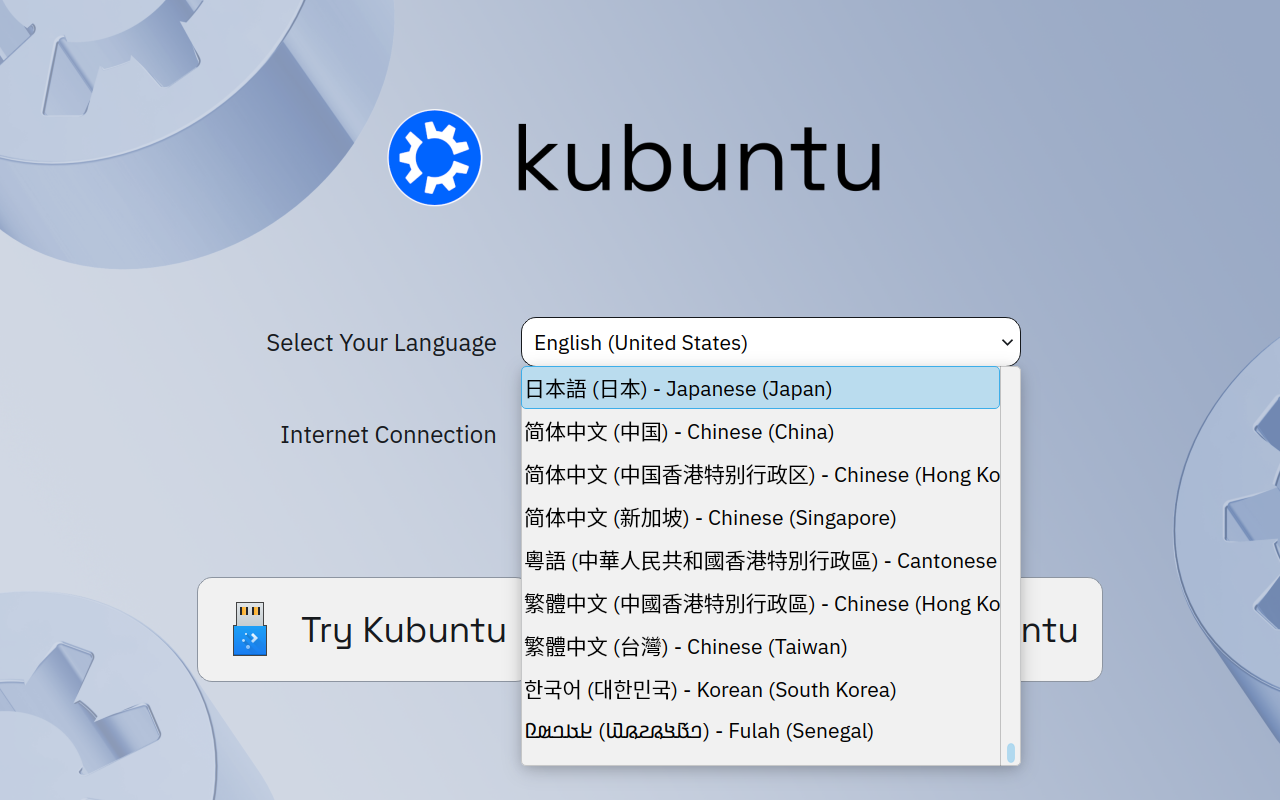This screenshot has height=800, width=1280.
Task: Click the "Select Your Language" label
Action: (x=381, y=343)
